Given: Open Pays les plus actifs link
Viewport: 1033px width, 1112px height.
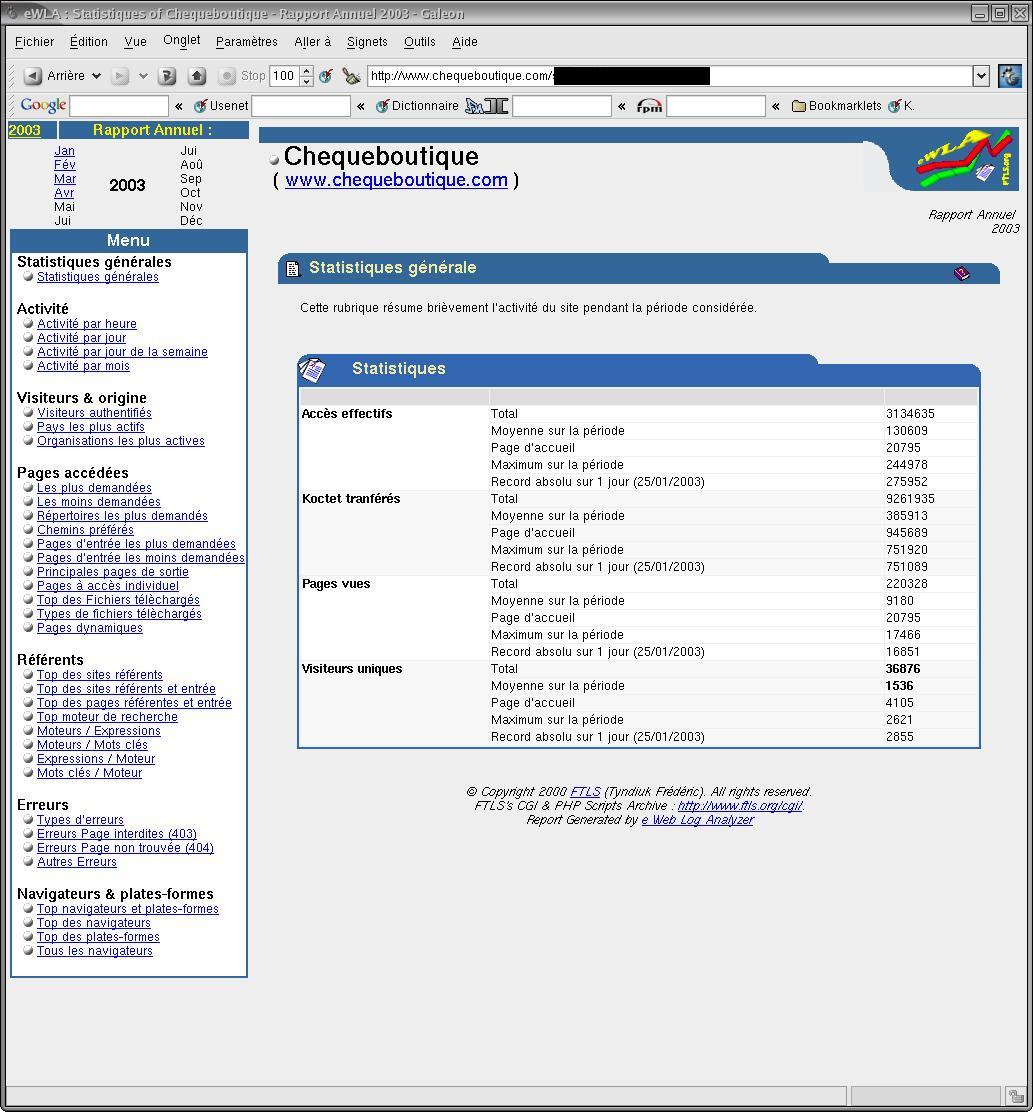Looking at the screenshot, I should coord(91,427).
